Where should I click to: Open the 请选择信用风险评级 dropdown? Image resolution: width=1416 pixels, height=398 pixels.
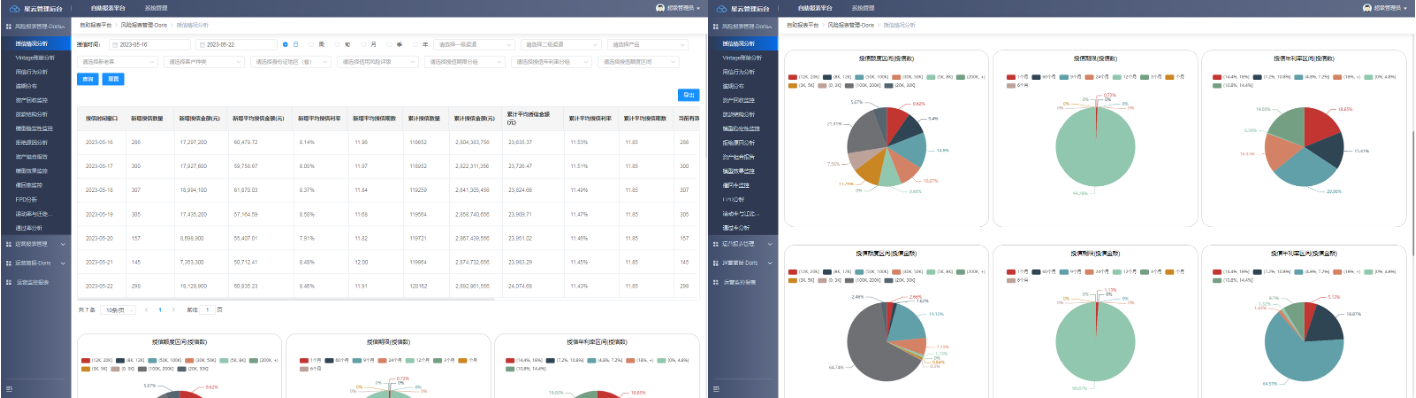(x=378, y=61)
